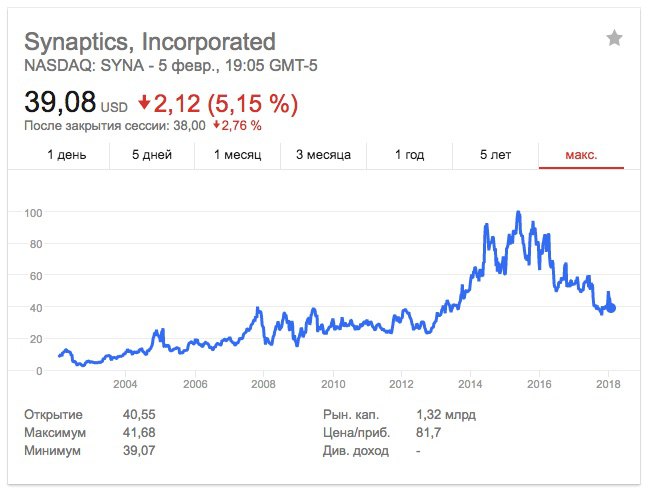Select the "макс." range tab

click(x=581, y=155)
